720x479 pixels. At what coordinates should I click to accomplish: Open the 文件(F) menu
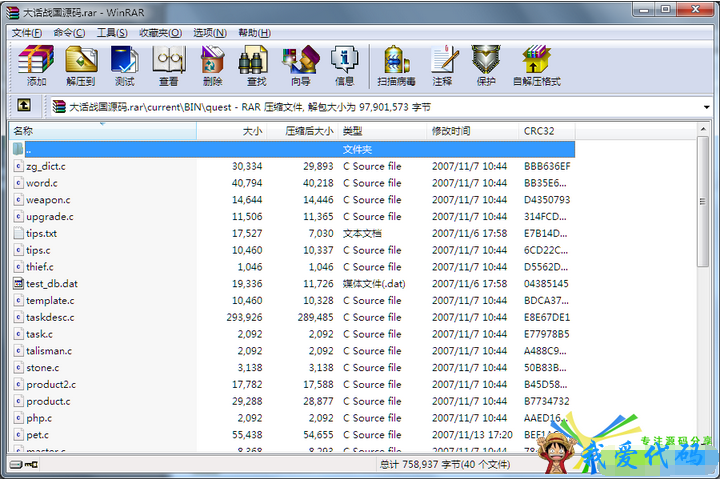[x=27, y=33]
